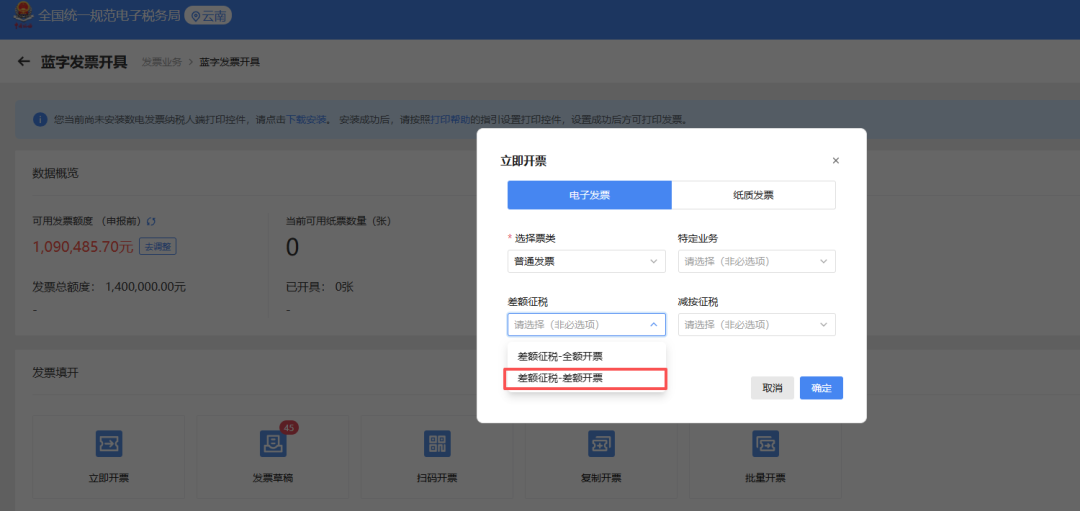Open the 下载安装 link

click(x=307, y=120)
